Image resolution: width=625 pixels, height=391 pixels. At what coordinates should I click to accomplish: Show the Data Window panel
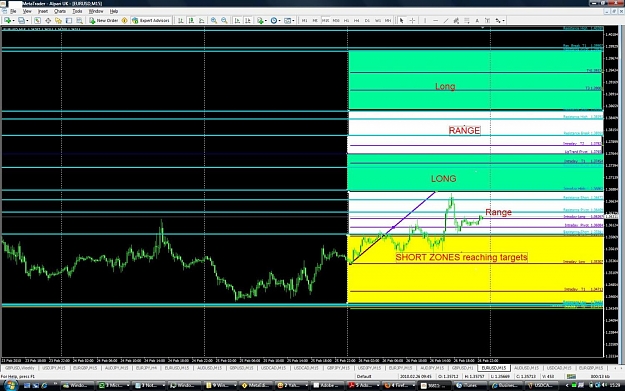click(48, 20)
